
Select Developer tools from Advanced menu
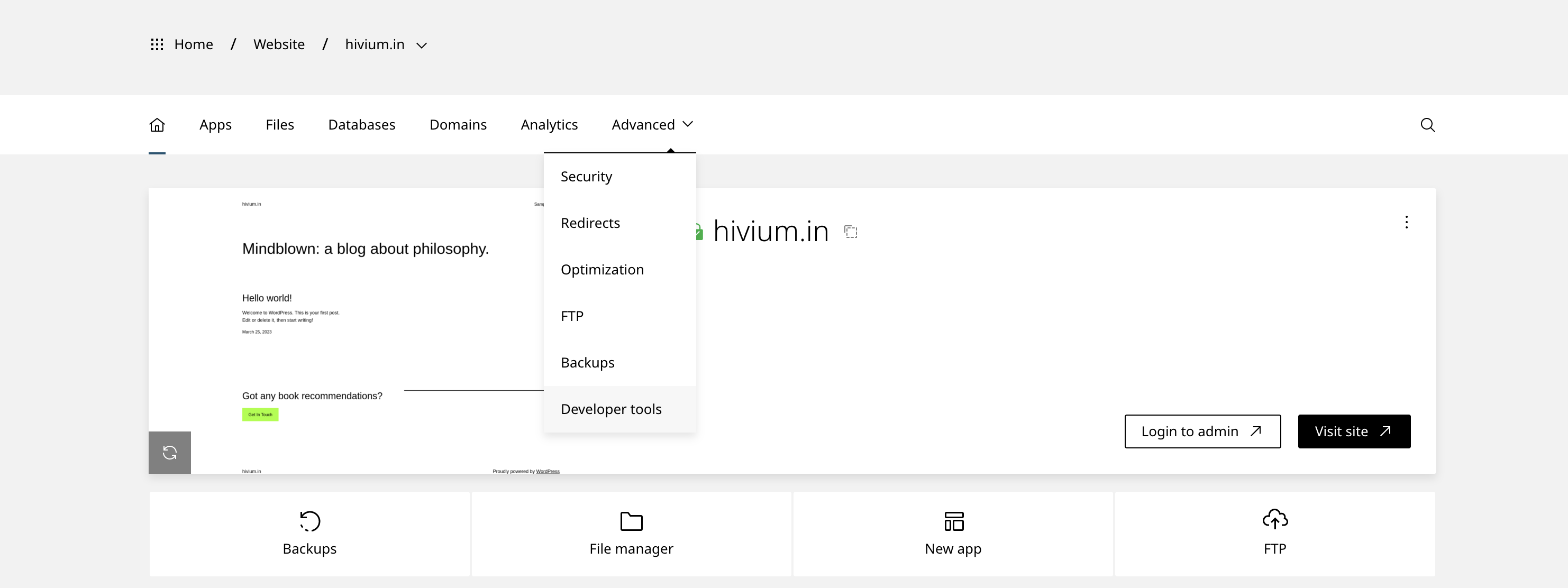[x=610, y=409]
